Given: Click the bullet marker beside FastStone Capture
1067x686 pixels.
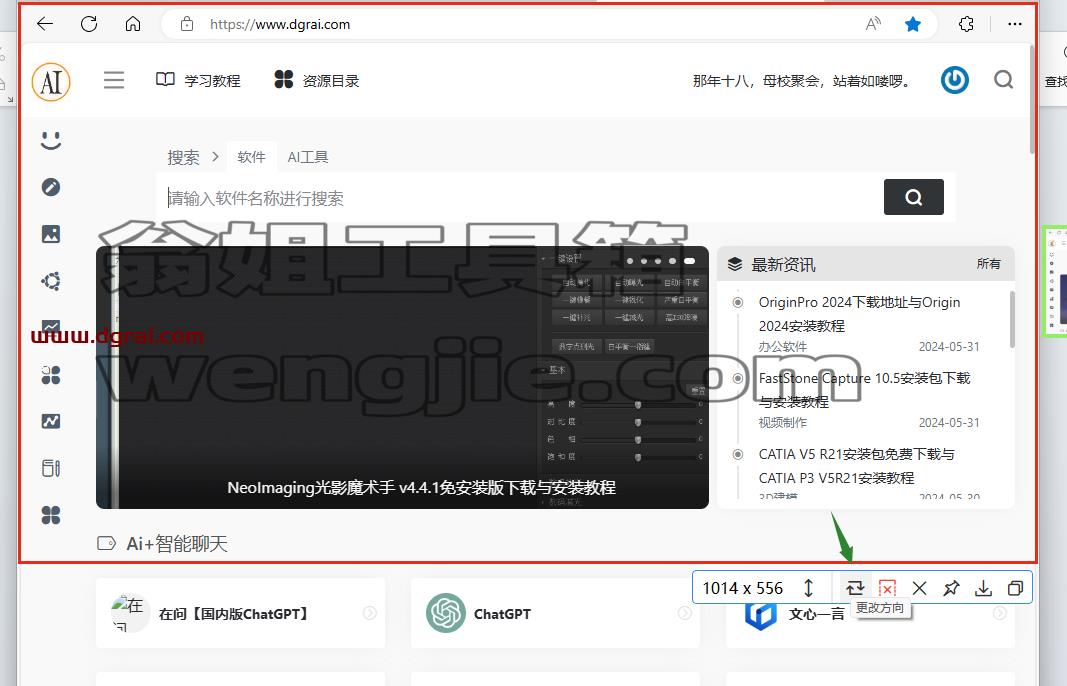Looking at the screenshot, I should (x=738, y=378).
